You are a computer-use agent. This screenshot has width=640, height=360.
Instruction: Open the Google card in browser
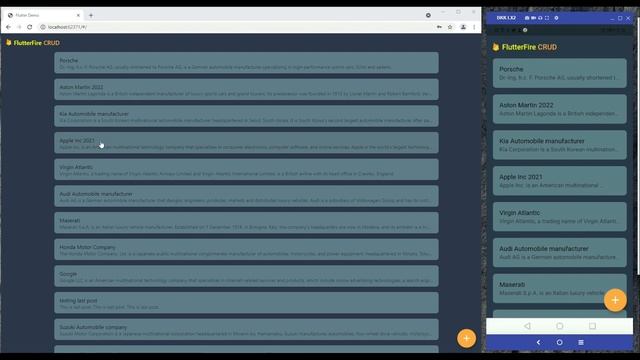[x=246, y=276]
